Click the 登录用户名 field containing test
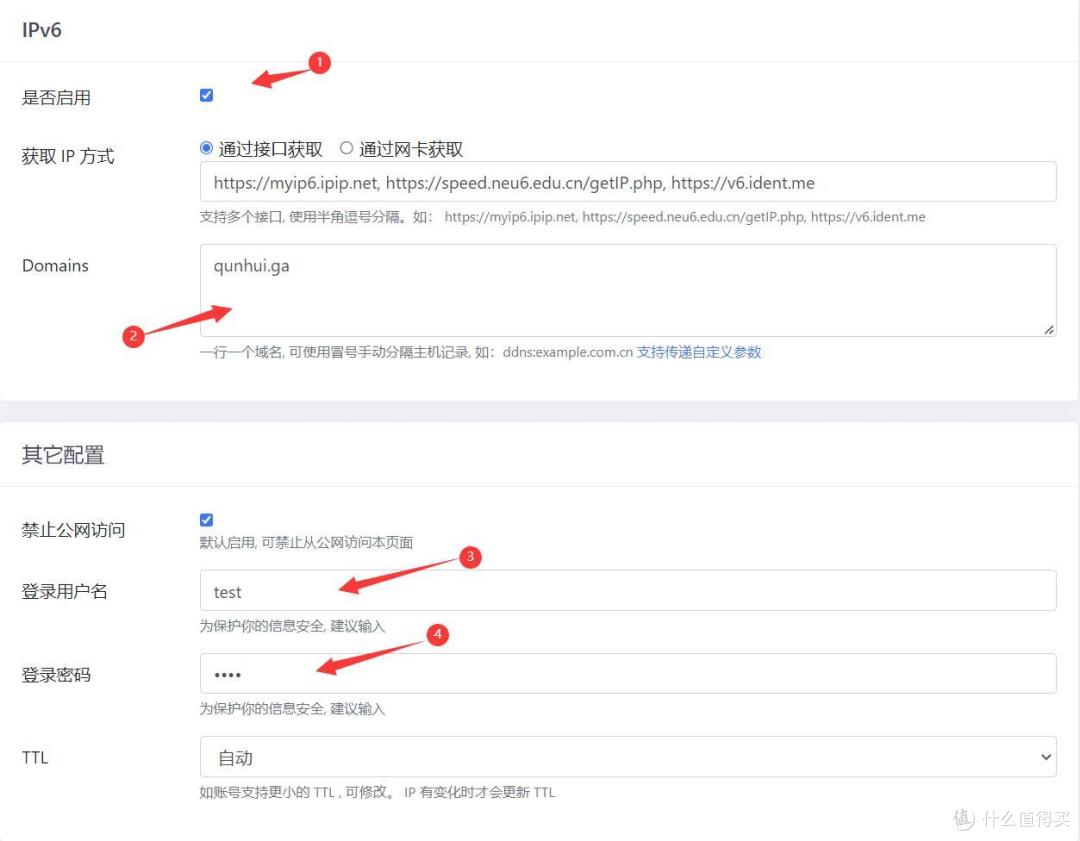 [628, 590]
